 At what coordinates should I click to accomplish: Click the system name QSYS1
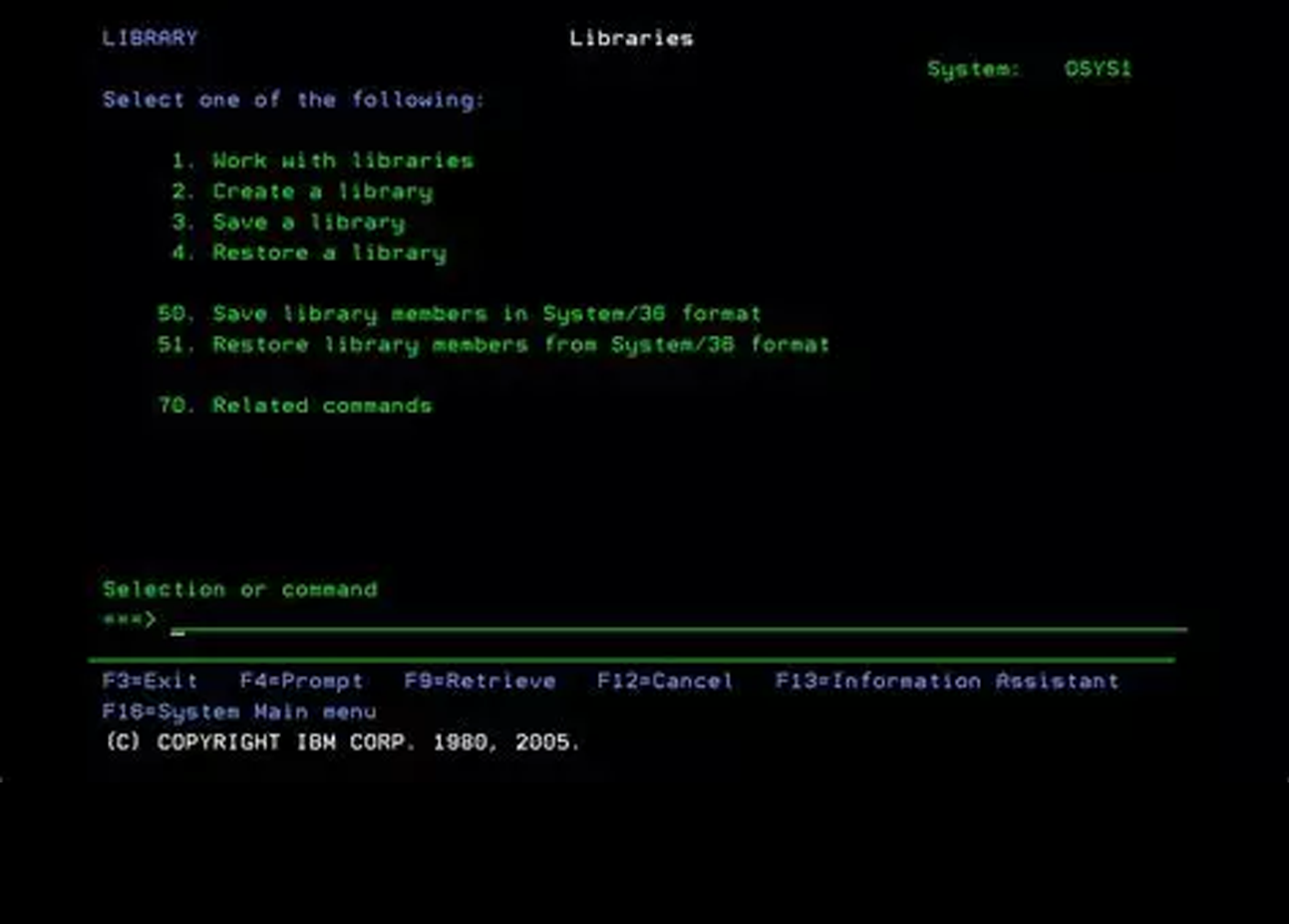[x=1098, y=69]
